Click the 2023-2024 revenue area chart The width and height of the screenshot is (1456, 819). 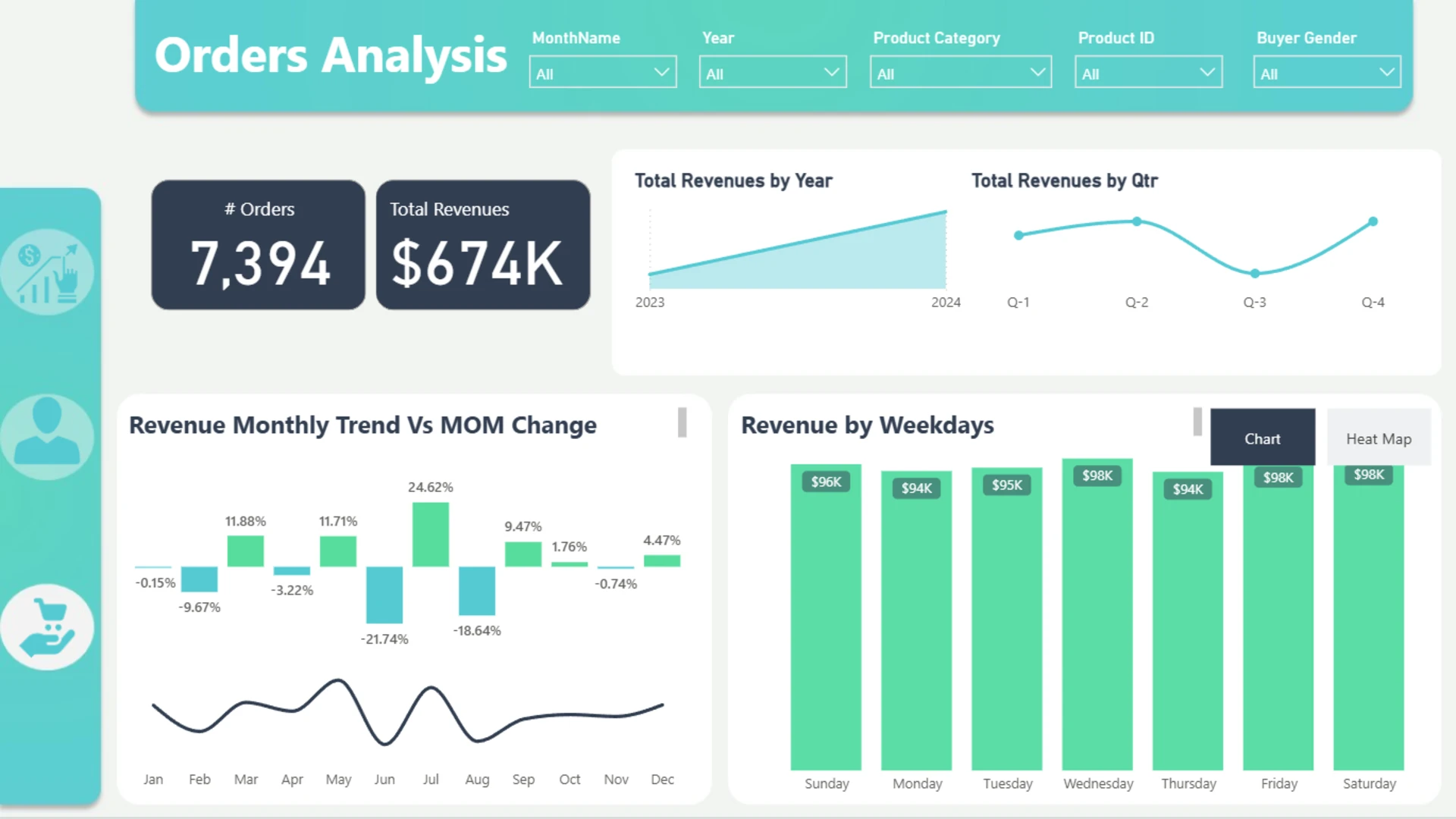click(x=798, y=250)
